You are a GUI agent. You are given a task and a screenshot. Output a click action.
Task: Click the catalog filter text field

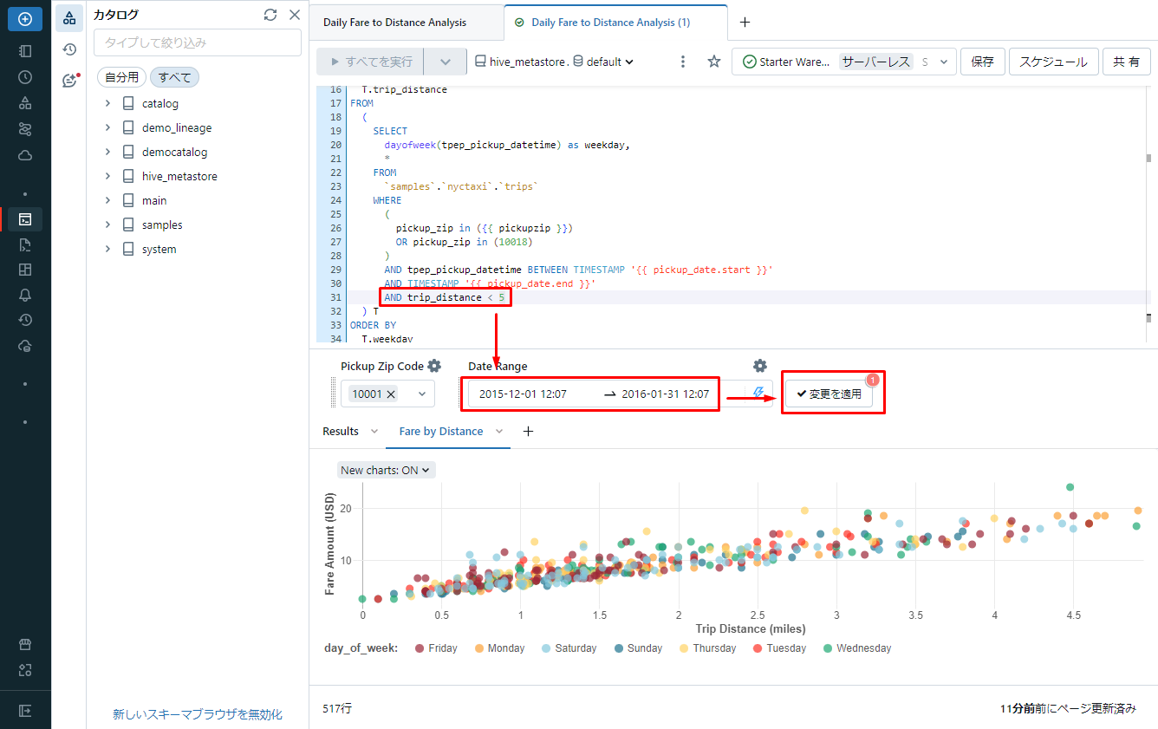click(197, 43)
